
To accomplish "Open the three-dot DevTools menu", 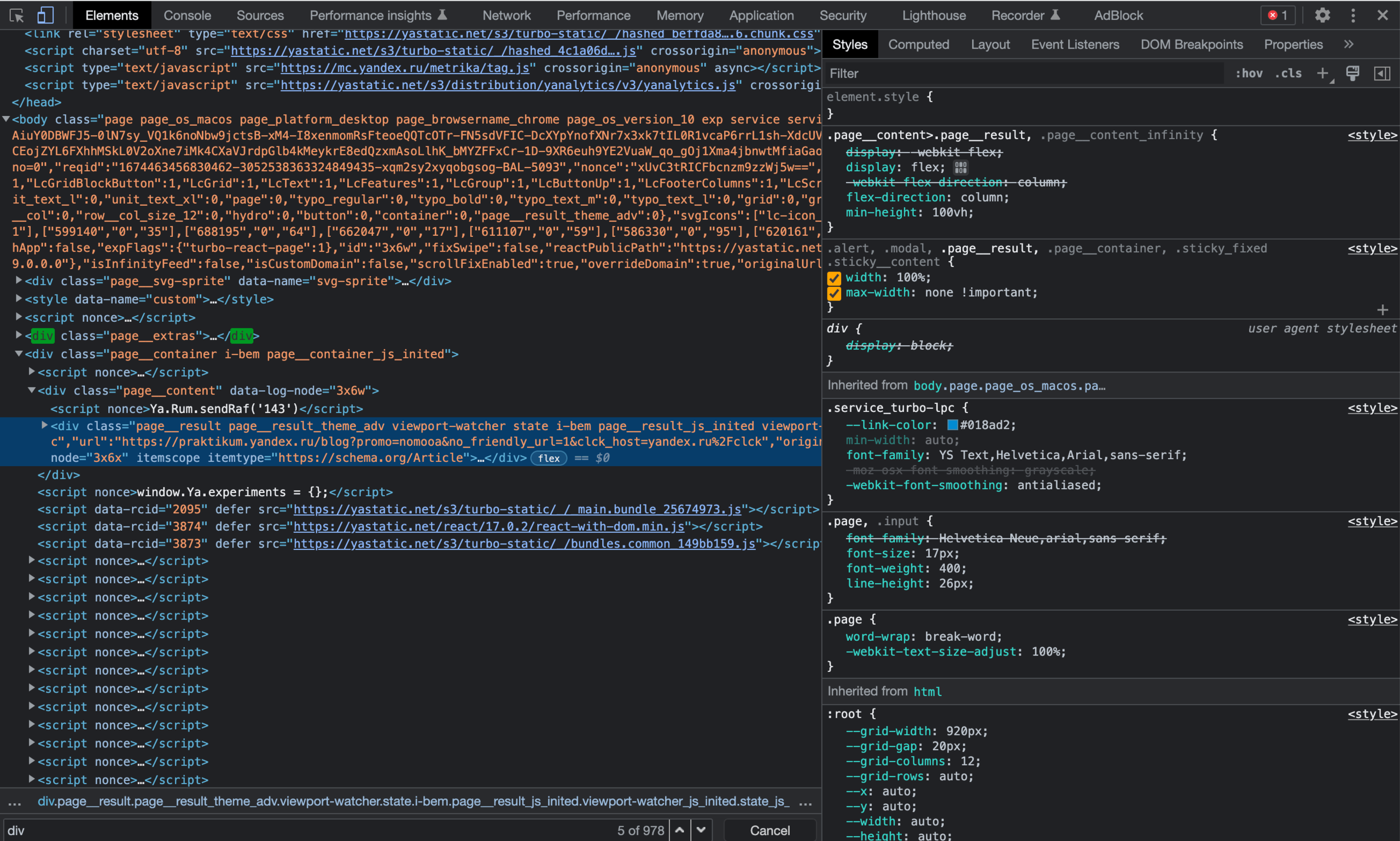I will [x=1353, y=15].
